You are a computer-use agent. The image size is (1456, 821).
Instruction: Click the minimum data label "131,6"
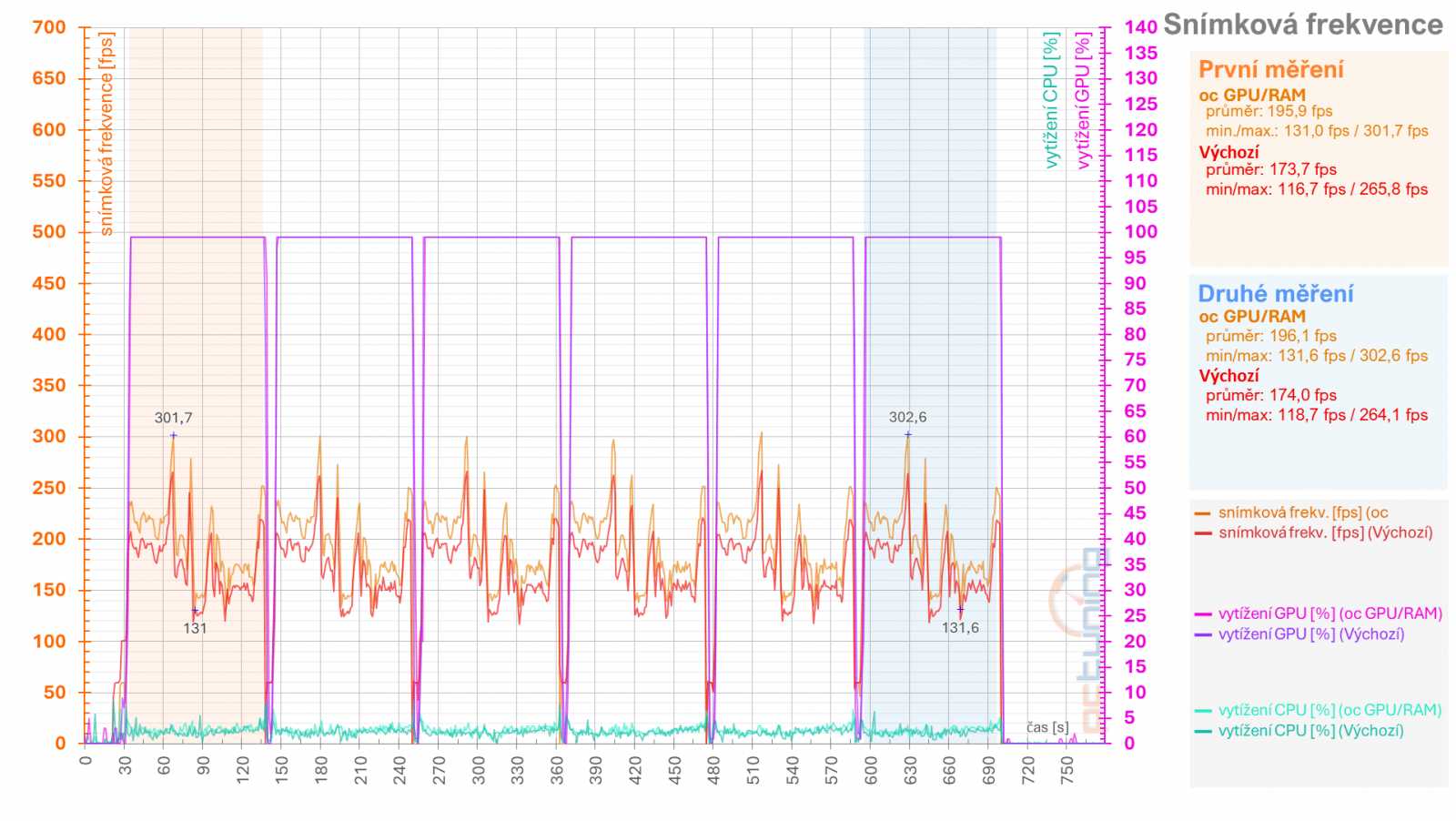(960, 628)
